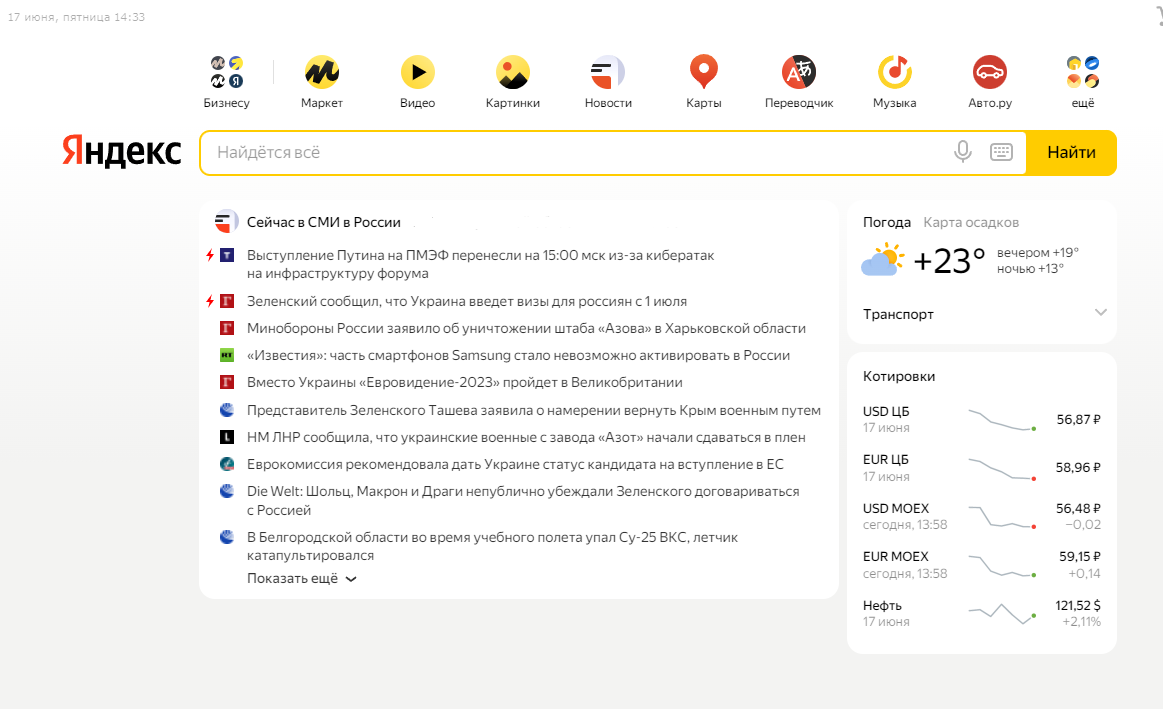Open the Картинки service icon
This screenshot has height=709, width=1163.
[513, 72]
